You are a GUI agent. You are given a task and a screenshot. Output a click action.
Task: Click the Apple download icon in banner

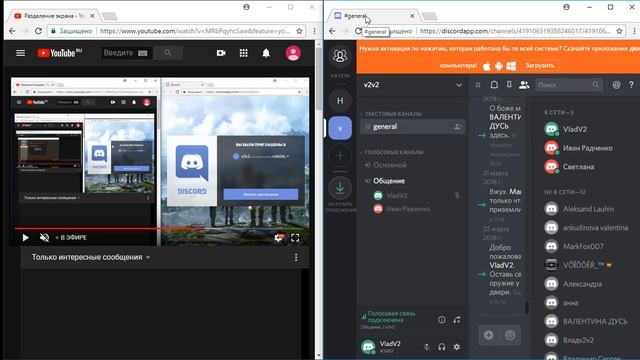tap(487, 66)
